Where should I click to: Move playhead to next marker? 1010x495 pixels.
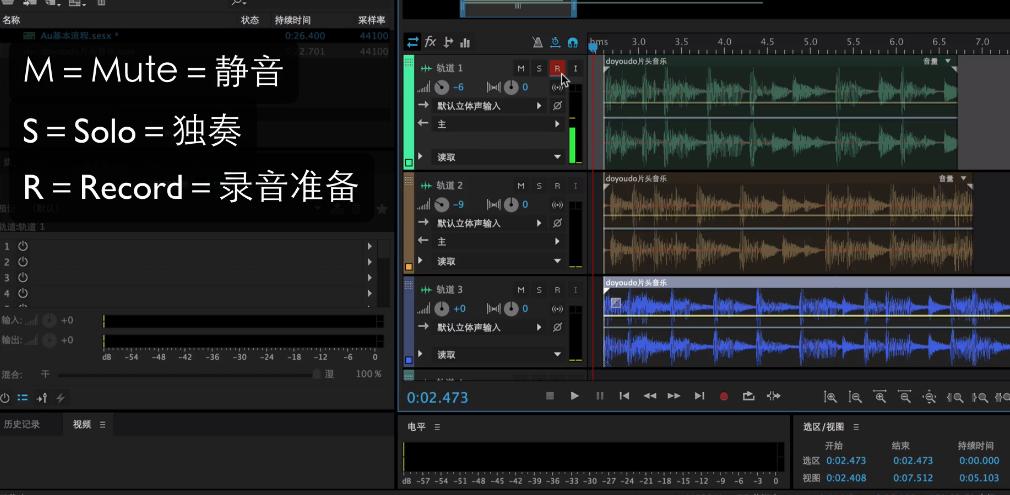coord(699,396)
